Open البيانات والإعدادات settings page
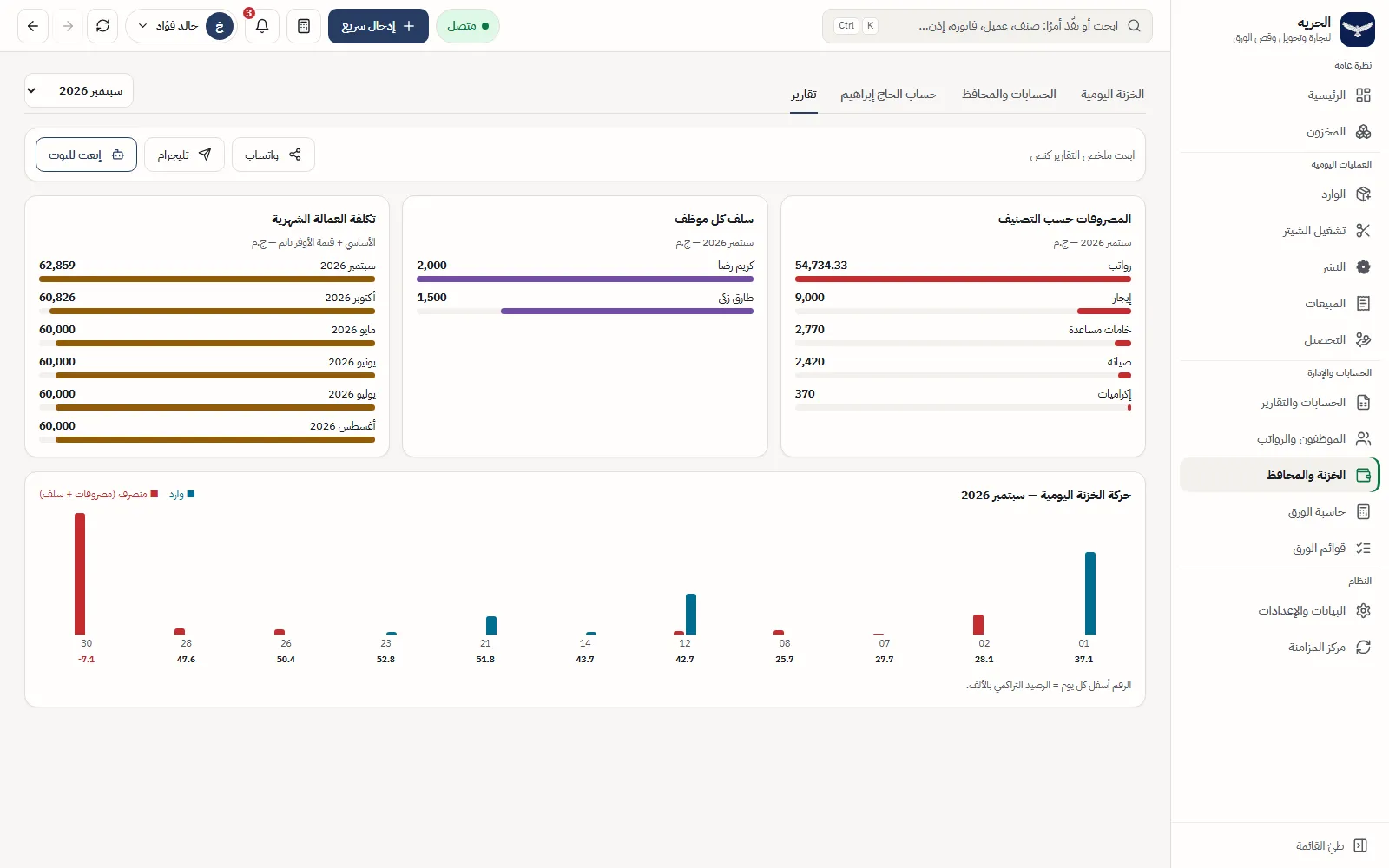Image resolution: width=1389 pixels, height=868 pixels. [1280, 611]
